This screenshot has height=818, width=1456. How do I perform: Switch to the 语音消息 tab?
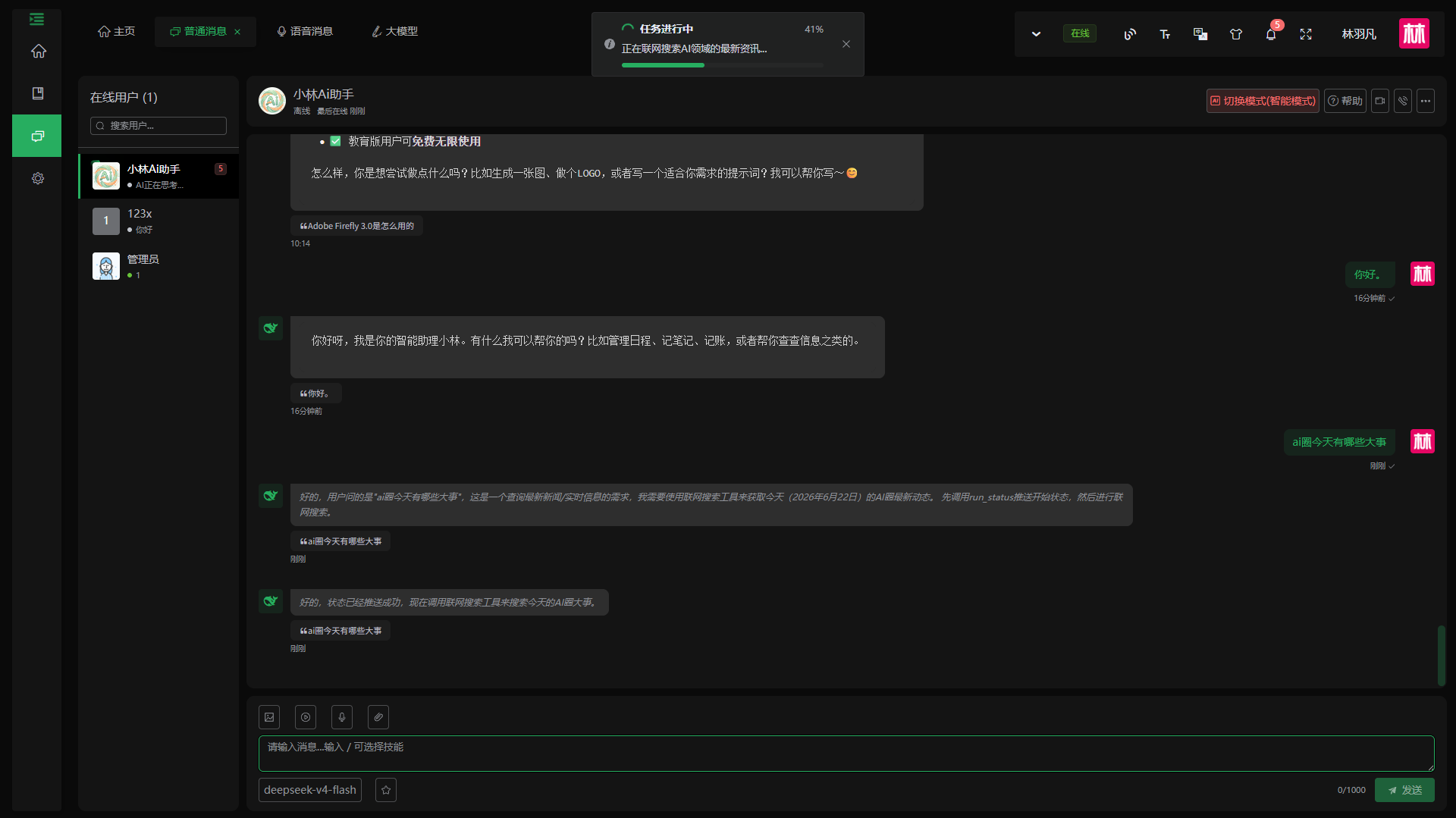(x=305, y=31)
